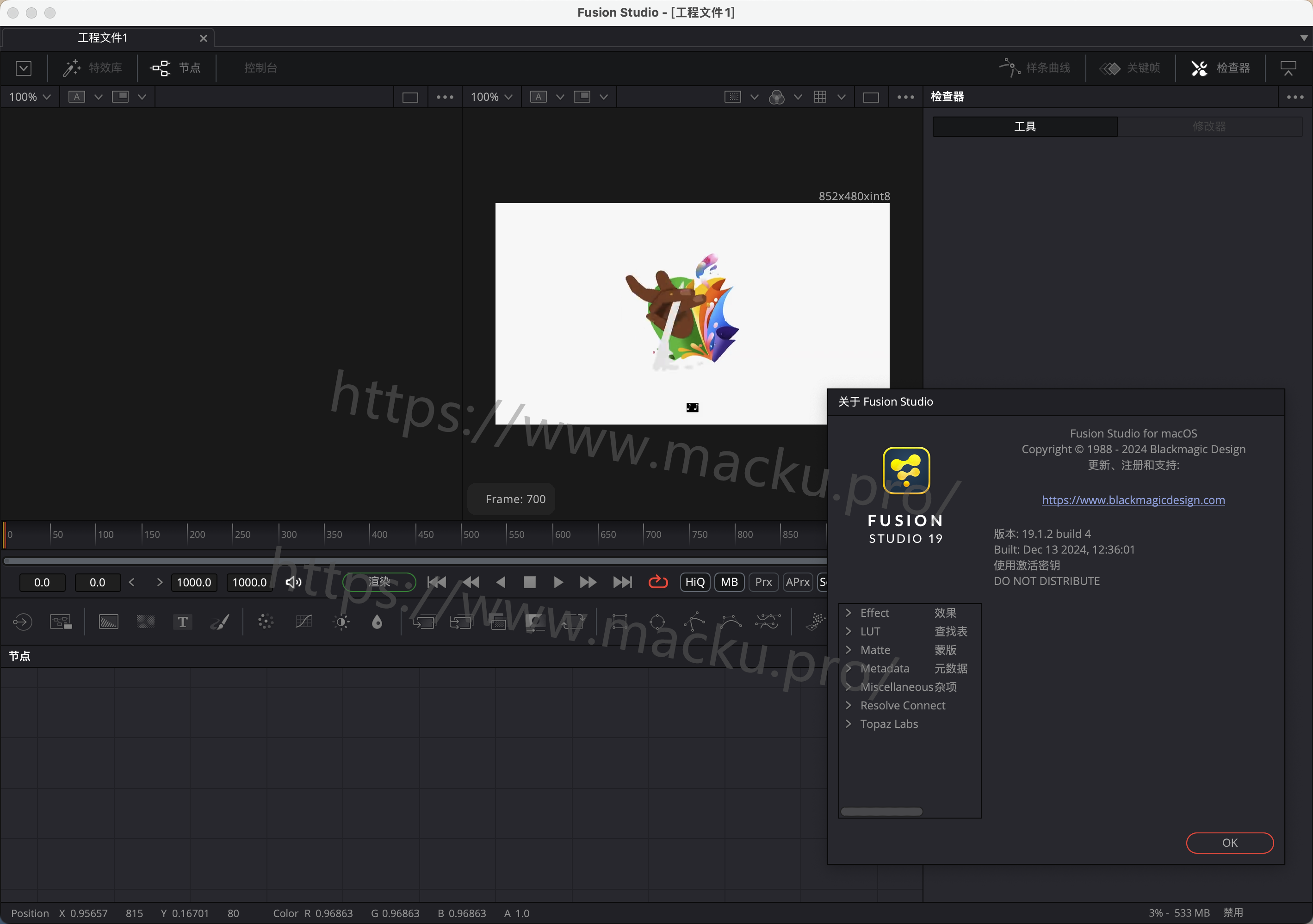The width and height of the screenshot is (1313, 924).
Task: Add the particle emitter node
Action: [x=815, y=622]
